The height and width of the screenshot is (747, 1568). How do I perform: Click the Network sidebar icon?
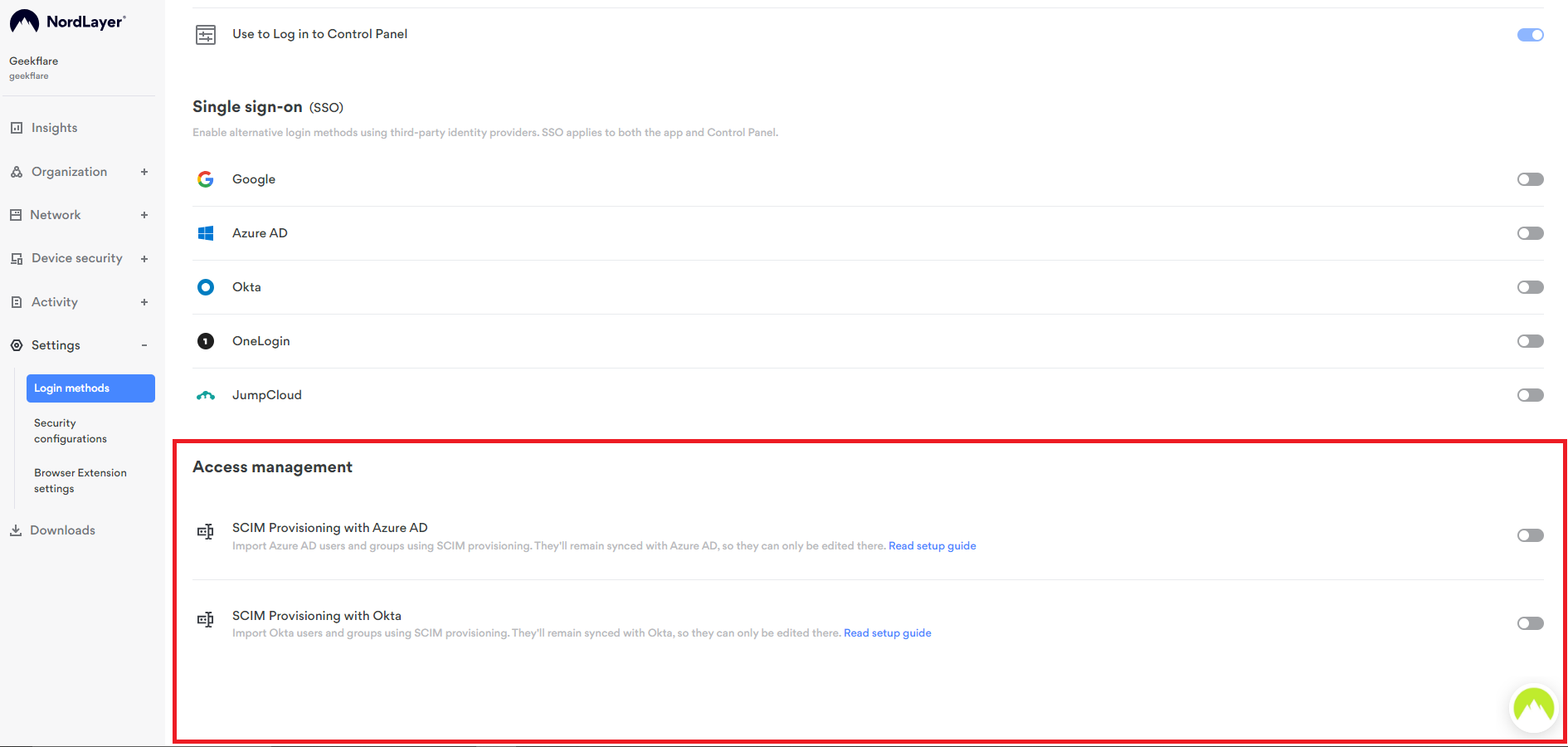(x=16, y=215)
